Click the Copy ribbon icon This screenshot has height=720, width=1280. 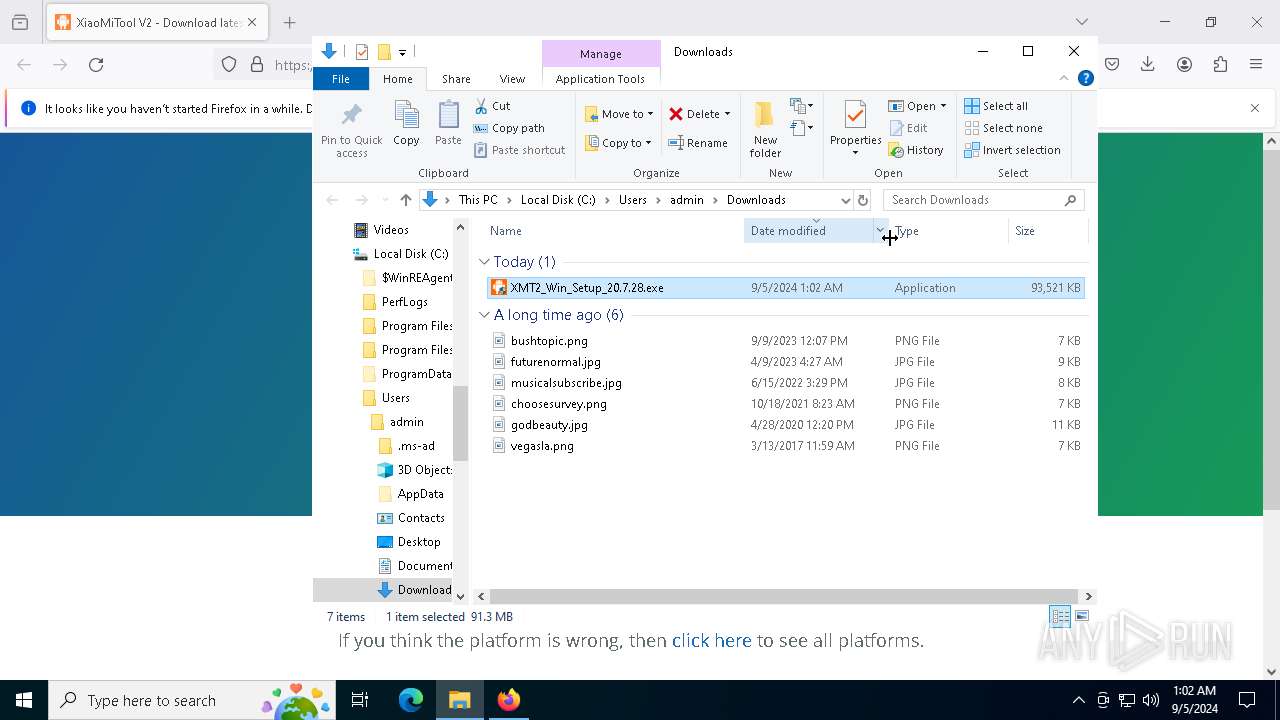(x=406, y=114)
